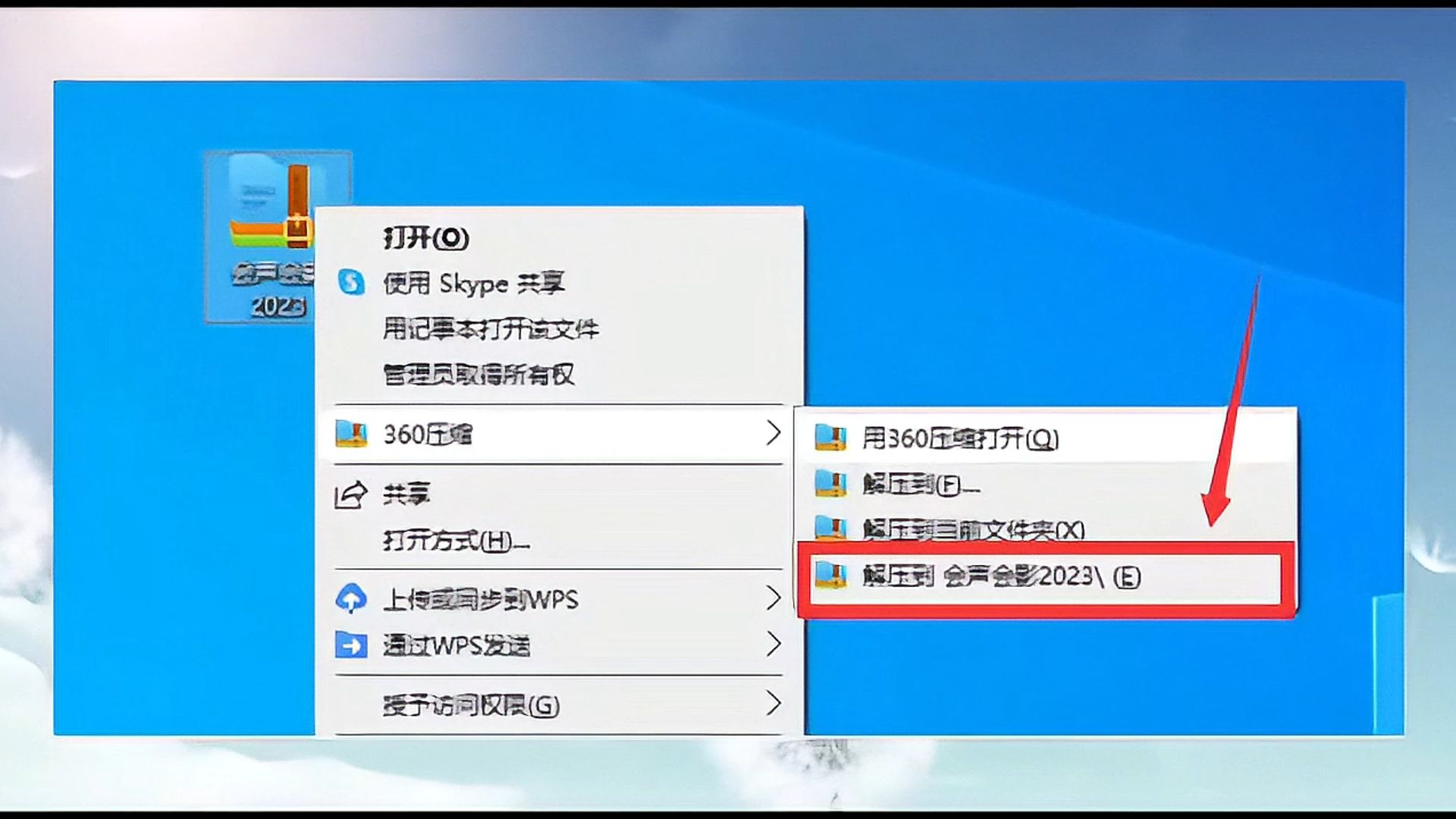Click the blue arrow icon for 通过WPS发送
The height and width of the screenshot is (819, 1456).
point(351,645)
